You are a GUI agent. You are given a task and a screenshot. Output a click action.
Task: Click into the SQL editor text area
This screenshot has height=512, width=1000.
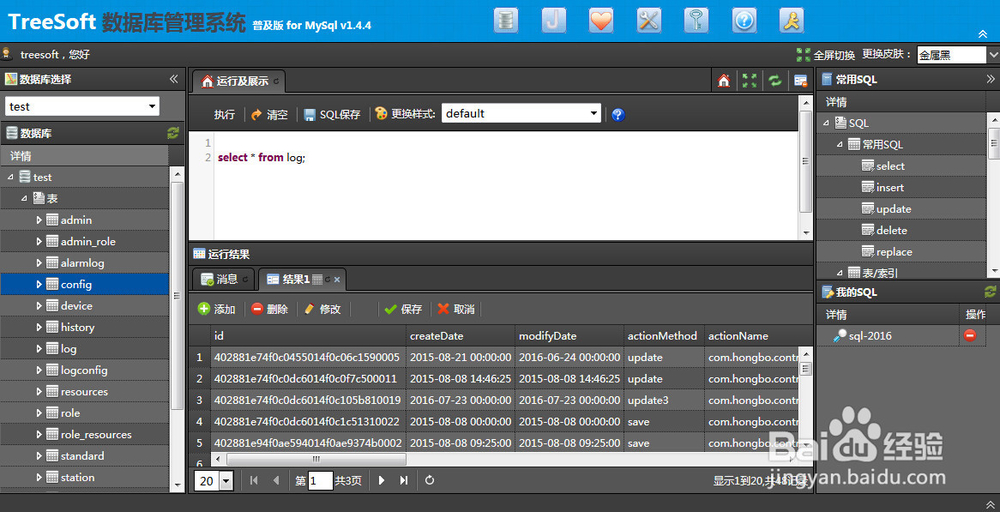coord(505,185)
